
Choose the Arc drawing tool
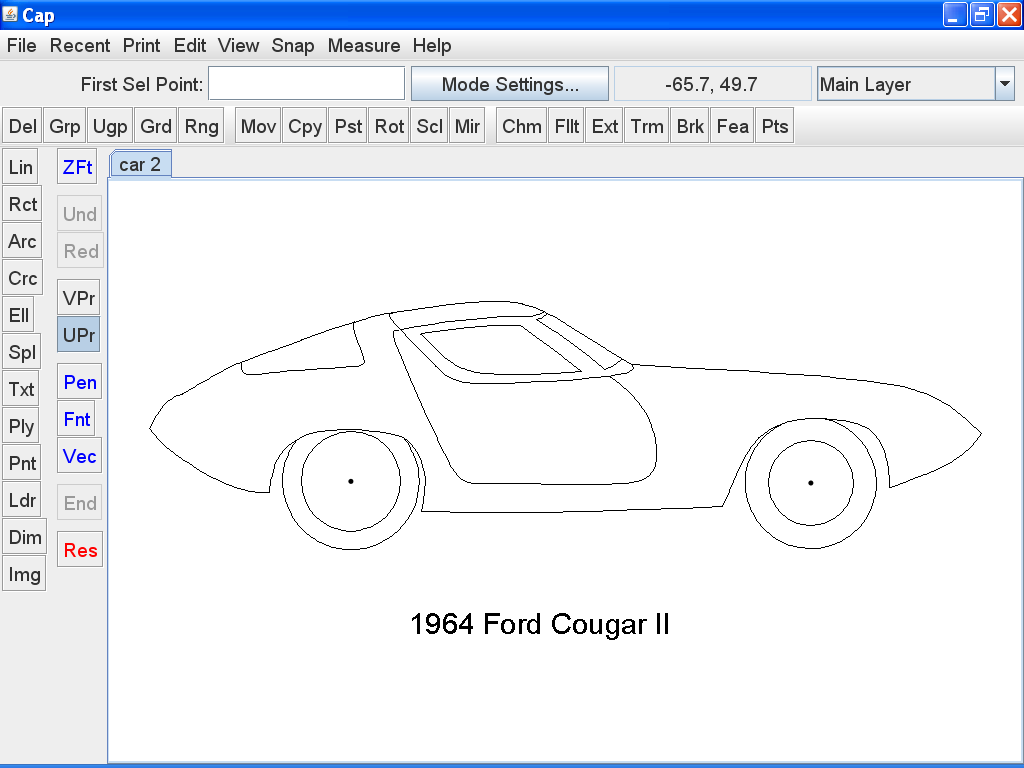coord(22,241)
